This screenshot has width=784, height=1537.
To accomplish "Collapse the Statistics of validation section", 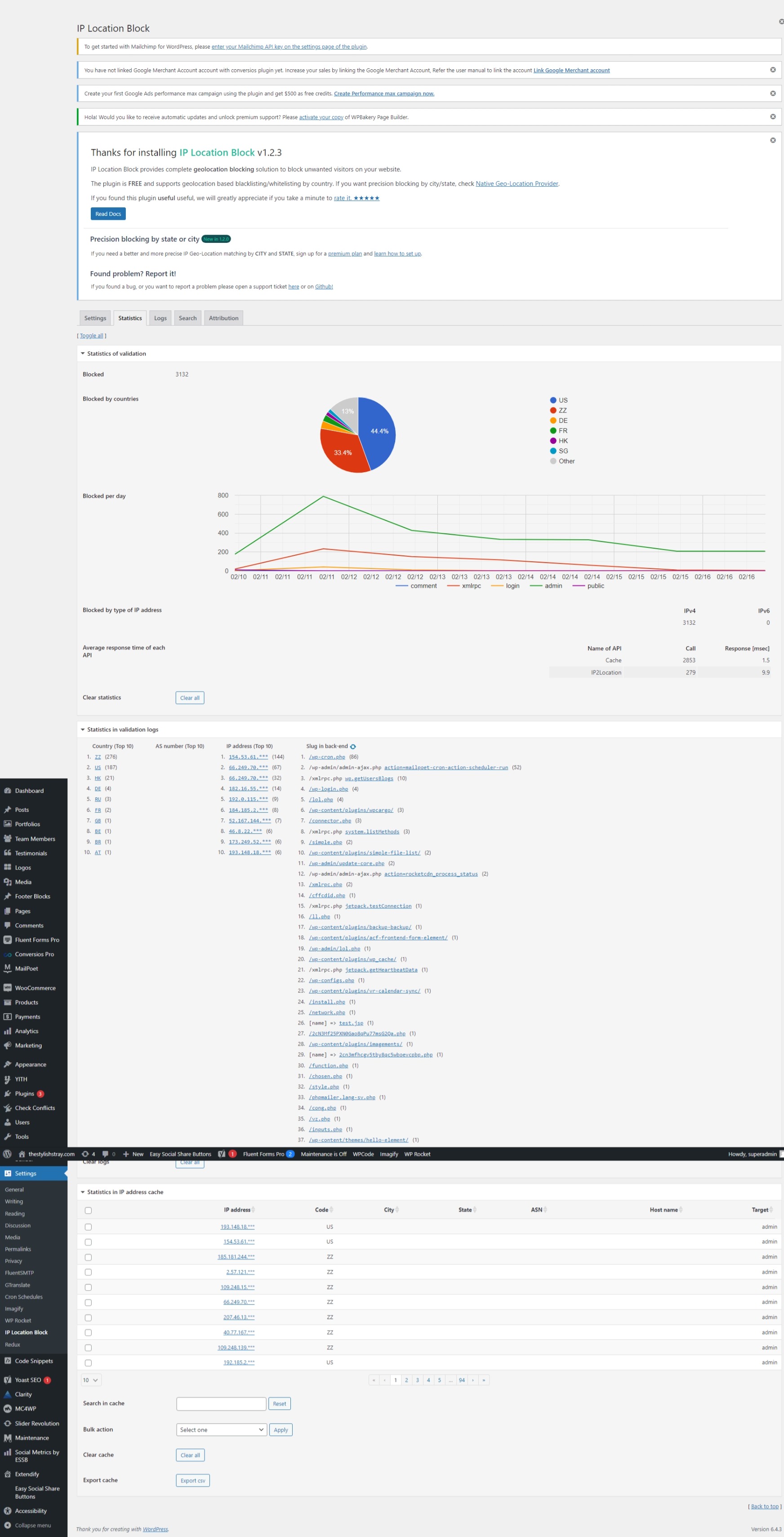I will pyautogui.click(x=83, y=353).
